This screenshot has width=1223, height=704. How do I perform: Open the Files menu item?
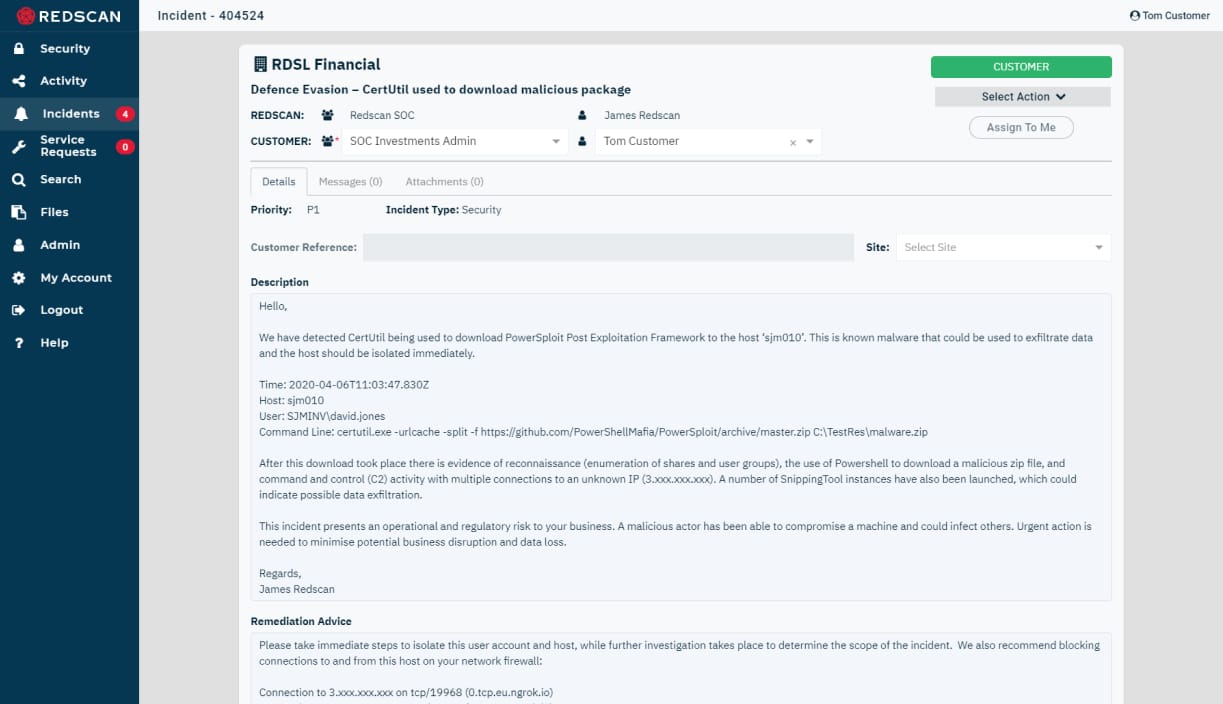[54, 212]
